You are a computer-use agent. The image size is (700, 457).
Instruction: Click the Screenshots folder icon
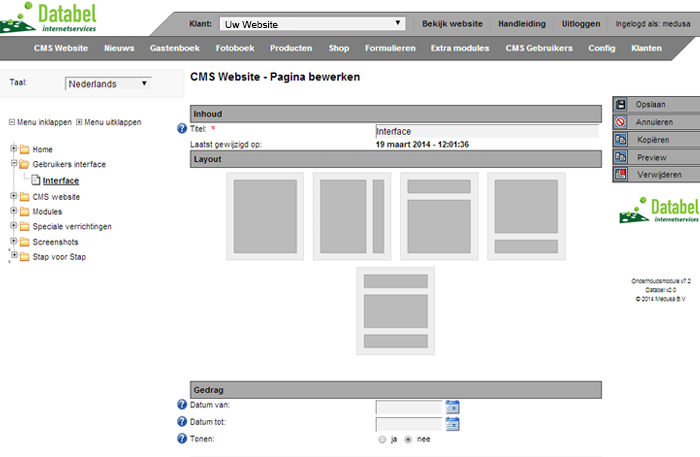(x=25, y=242)
